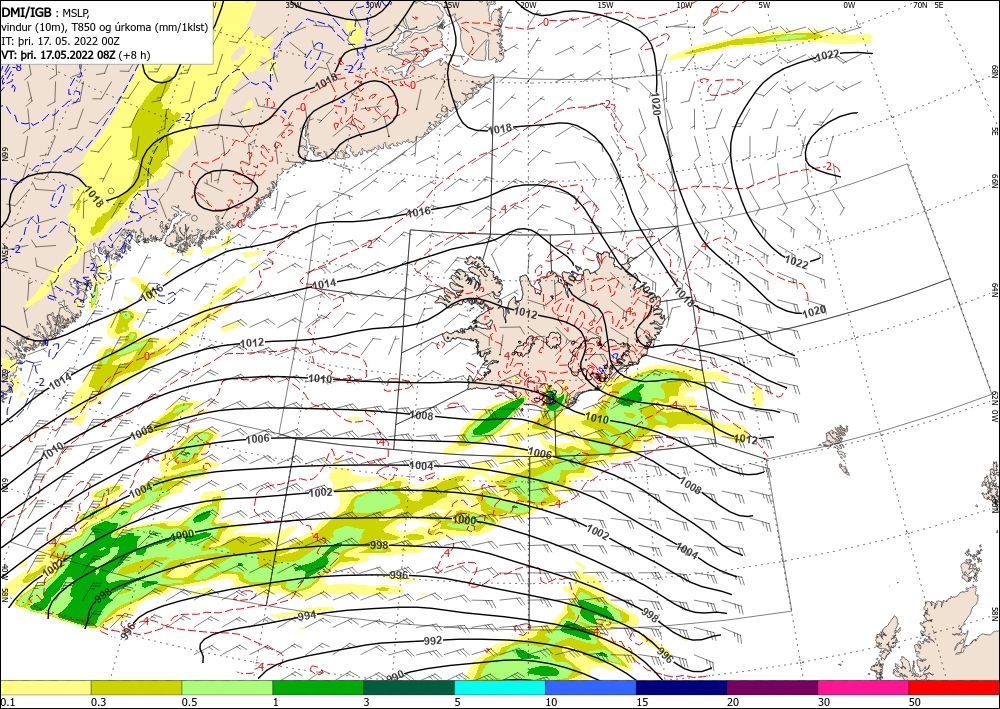Click the legend value '50'
This screenshot has width=1000, height=709.
pos(915,701)
